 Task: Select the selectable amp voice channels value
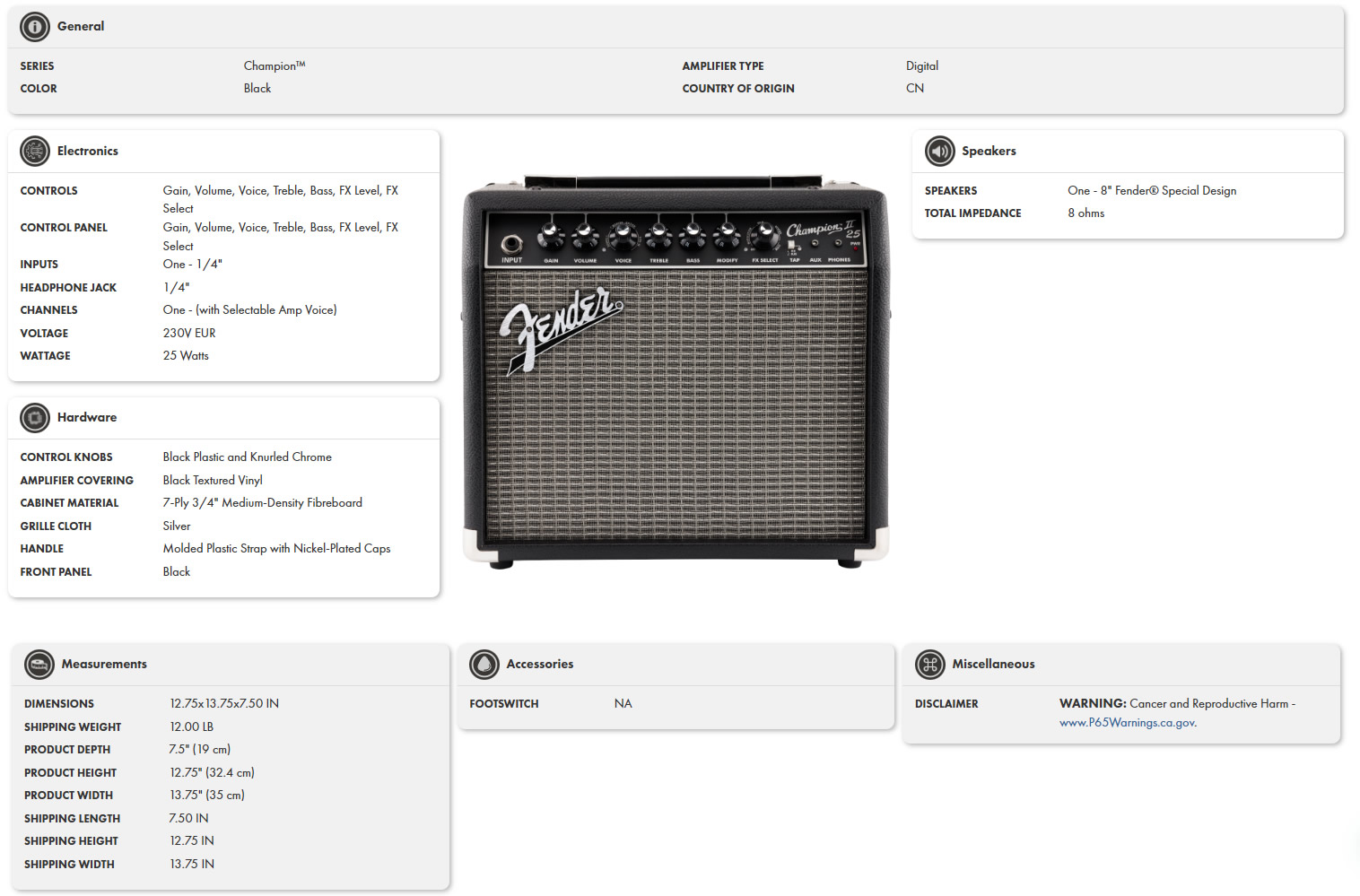coord(250,310)
